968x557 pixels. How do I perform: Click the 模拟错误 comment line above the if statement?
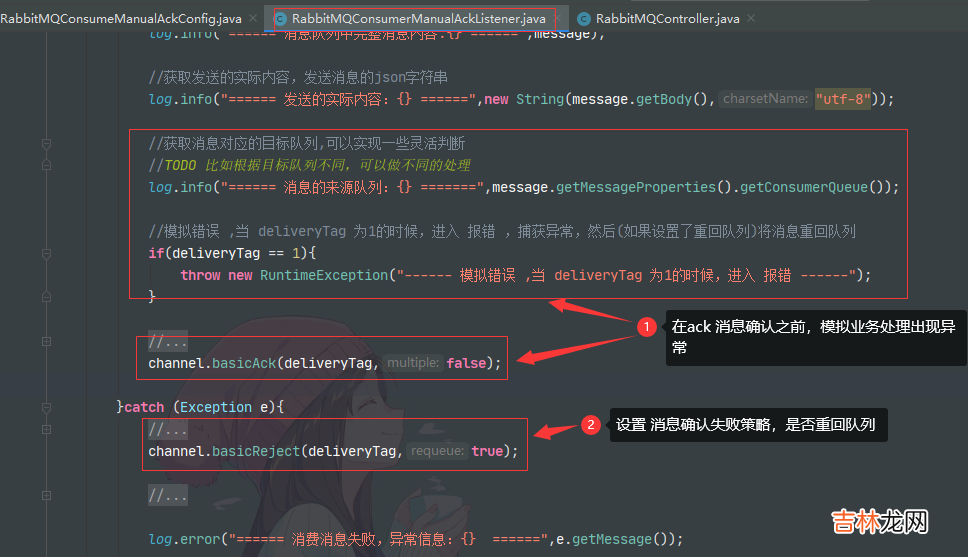(x=502, y=232)
